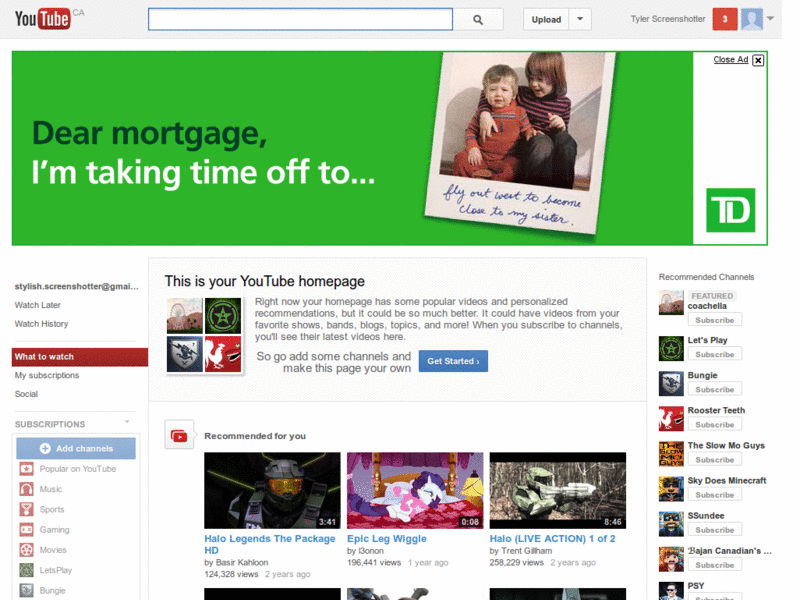Click Bungie channel avatar in Recommended Channels

pyautogui.click(x=671, y=384)
